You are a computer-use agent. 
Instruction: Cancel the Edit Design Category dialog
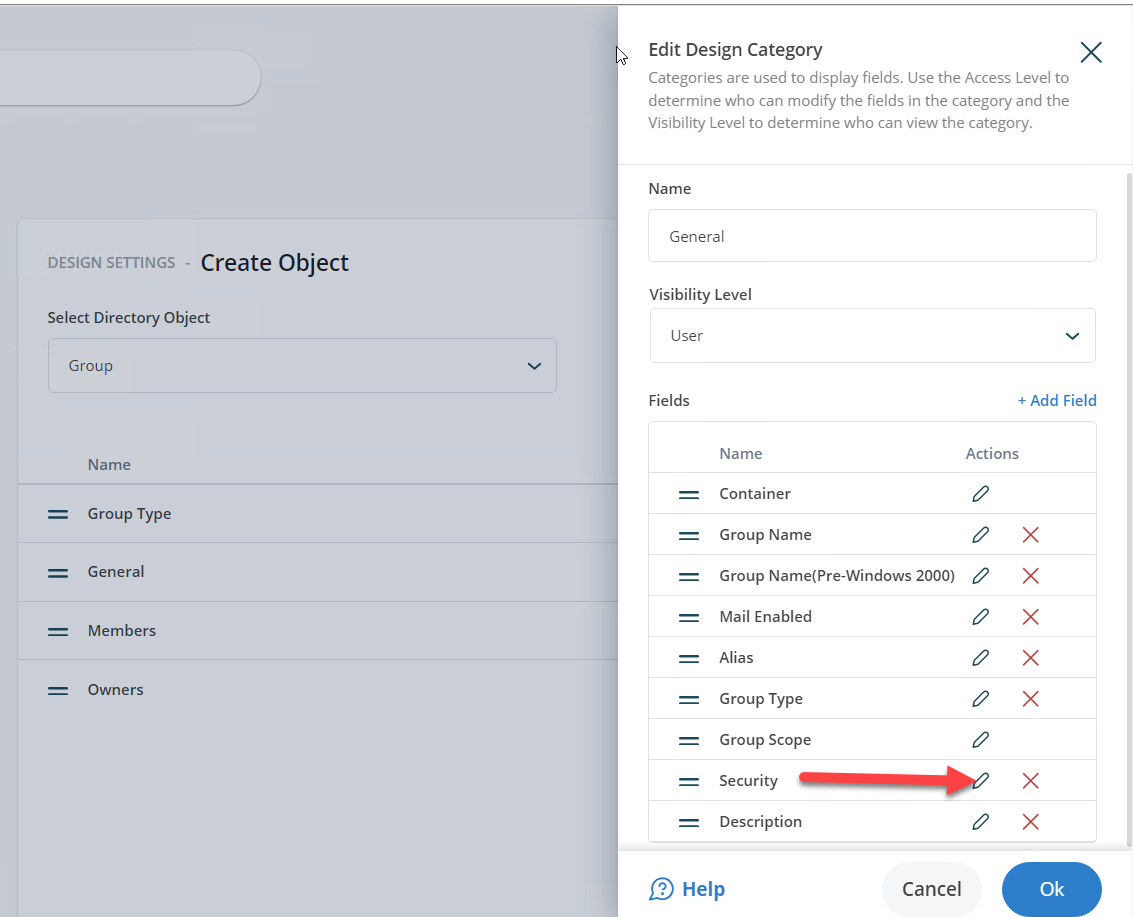click(931, 888)
